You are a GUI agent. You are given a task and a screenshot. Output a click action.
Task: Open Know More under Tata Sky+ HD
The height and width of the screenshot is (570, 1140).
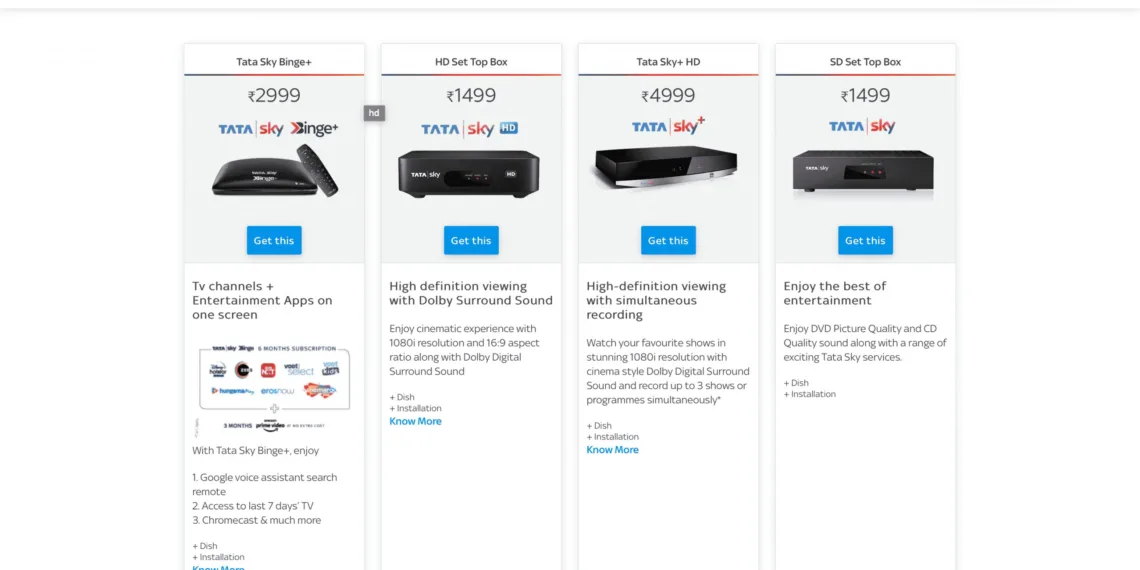point(612,450)
